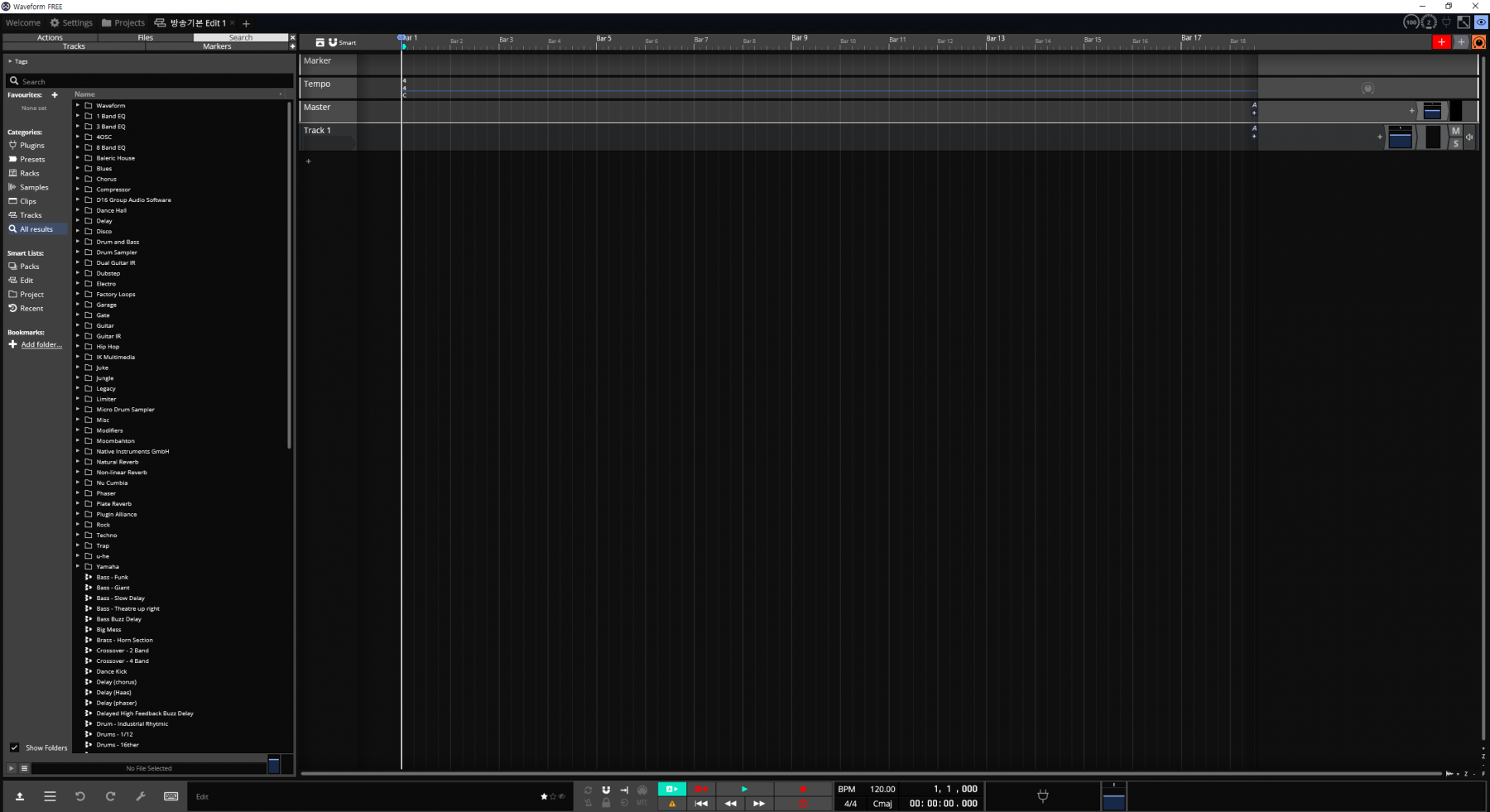
Task: Expand the Tags section
Action: [x=10, y=61]
